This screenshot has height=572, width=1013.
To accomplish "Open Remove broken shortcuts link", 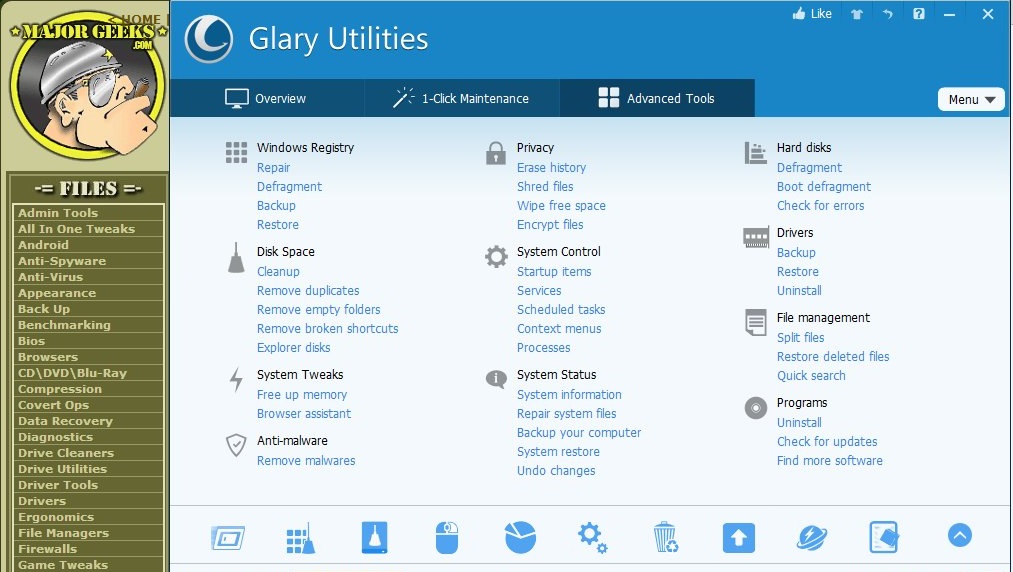I will coord(328,328).
